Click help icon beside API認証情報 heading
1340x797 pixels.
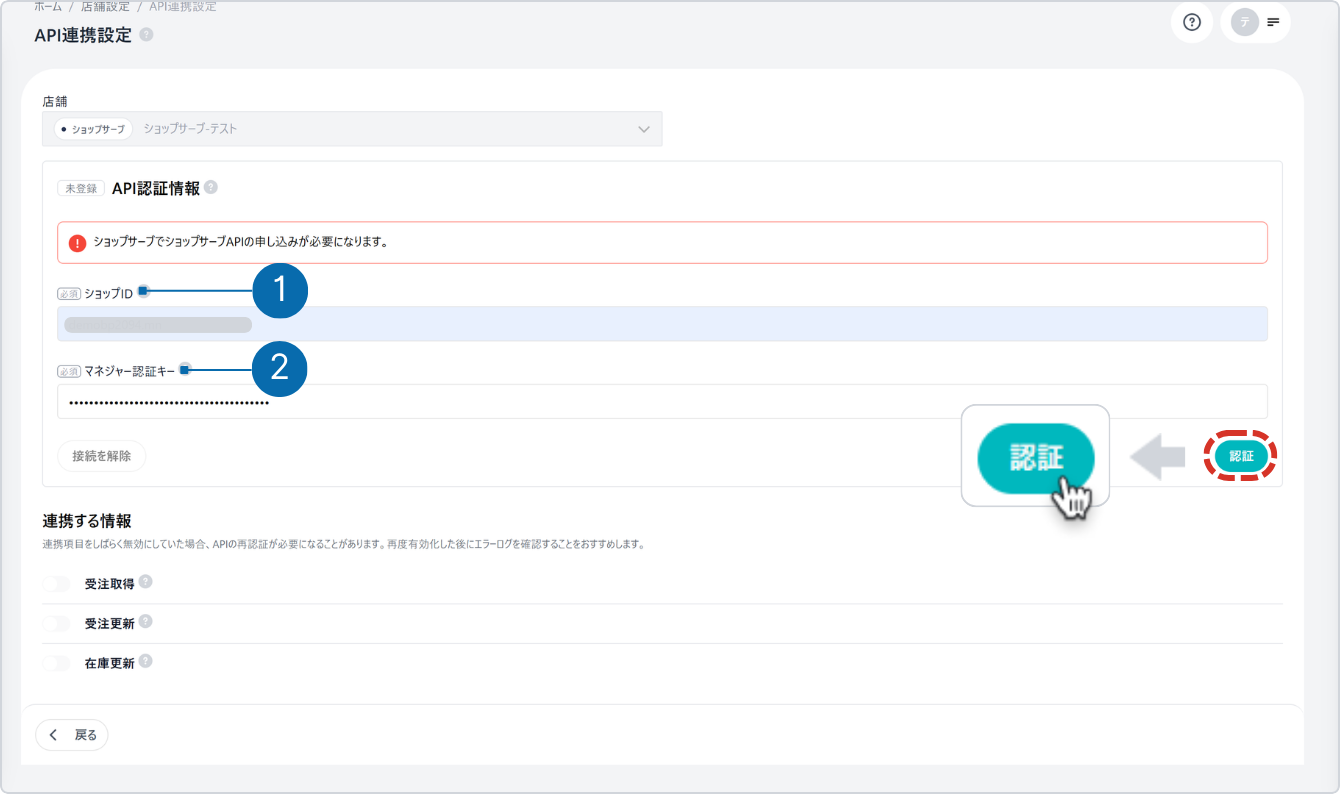pos(211,187)
